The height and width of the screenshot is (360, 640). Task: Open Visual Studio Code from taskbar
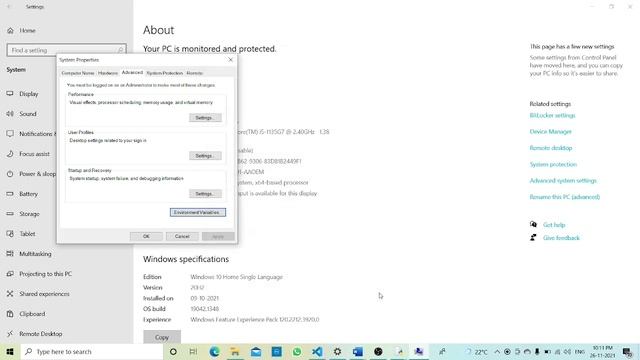tap(317, 351)
